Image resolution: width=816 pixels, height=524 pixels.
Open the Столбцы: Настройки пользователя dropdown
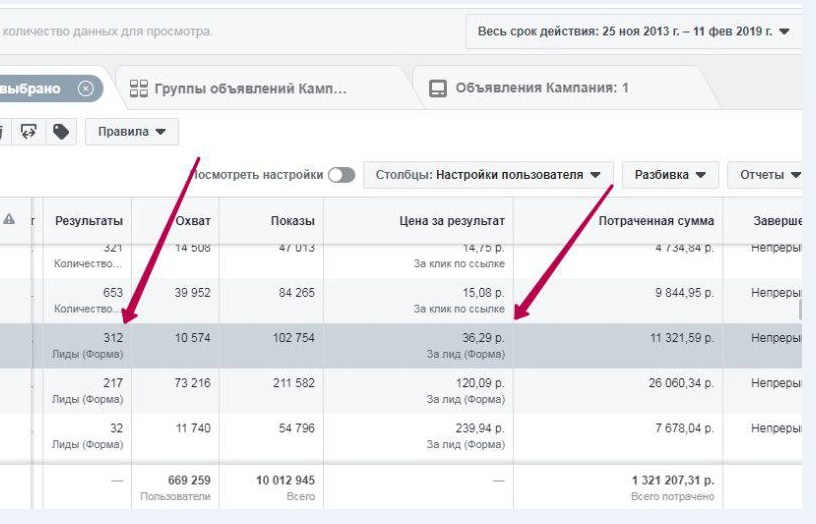click(488, 175)
